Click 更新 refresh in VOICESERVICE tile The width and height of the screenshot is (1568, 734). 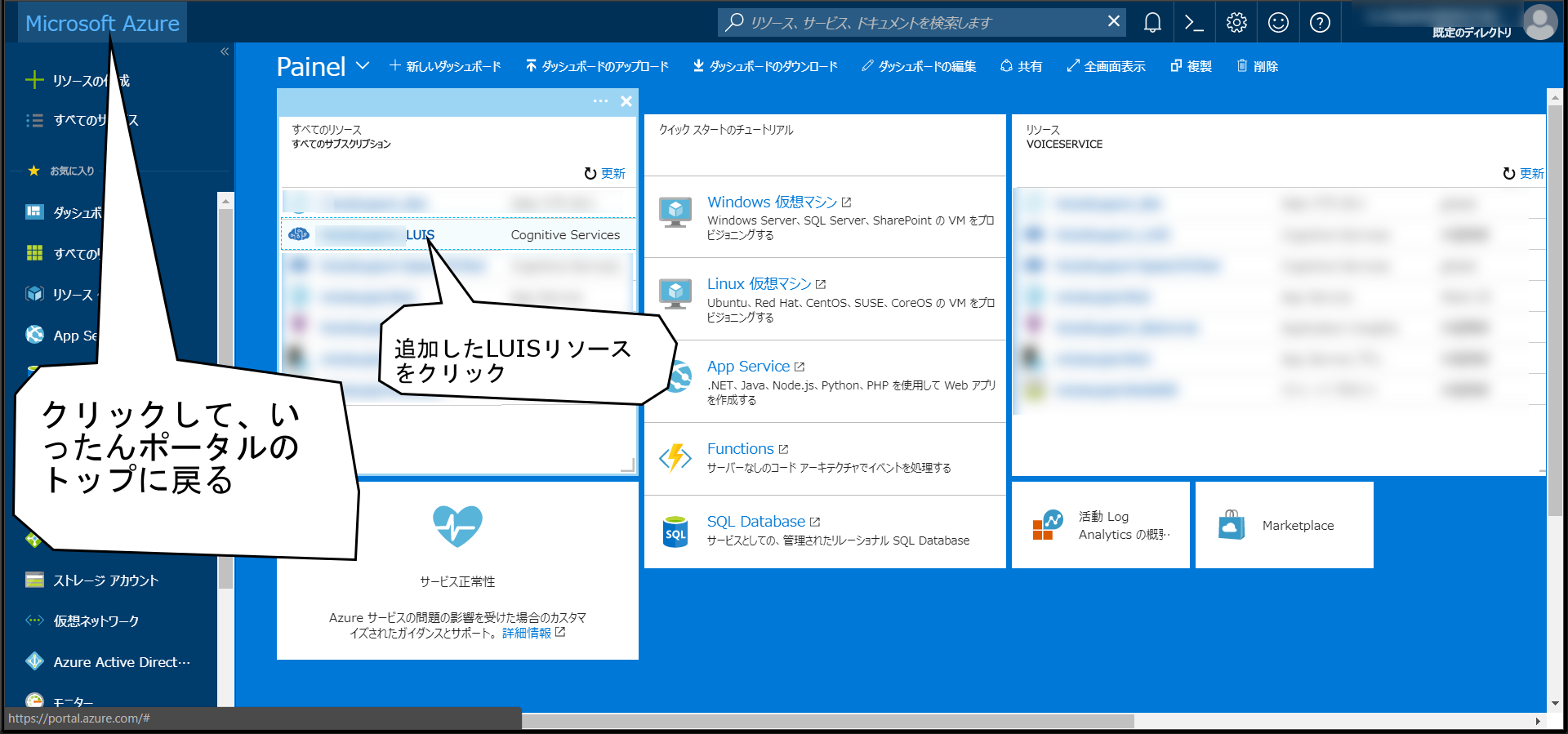[x=1523, y=173]
